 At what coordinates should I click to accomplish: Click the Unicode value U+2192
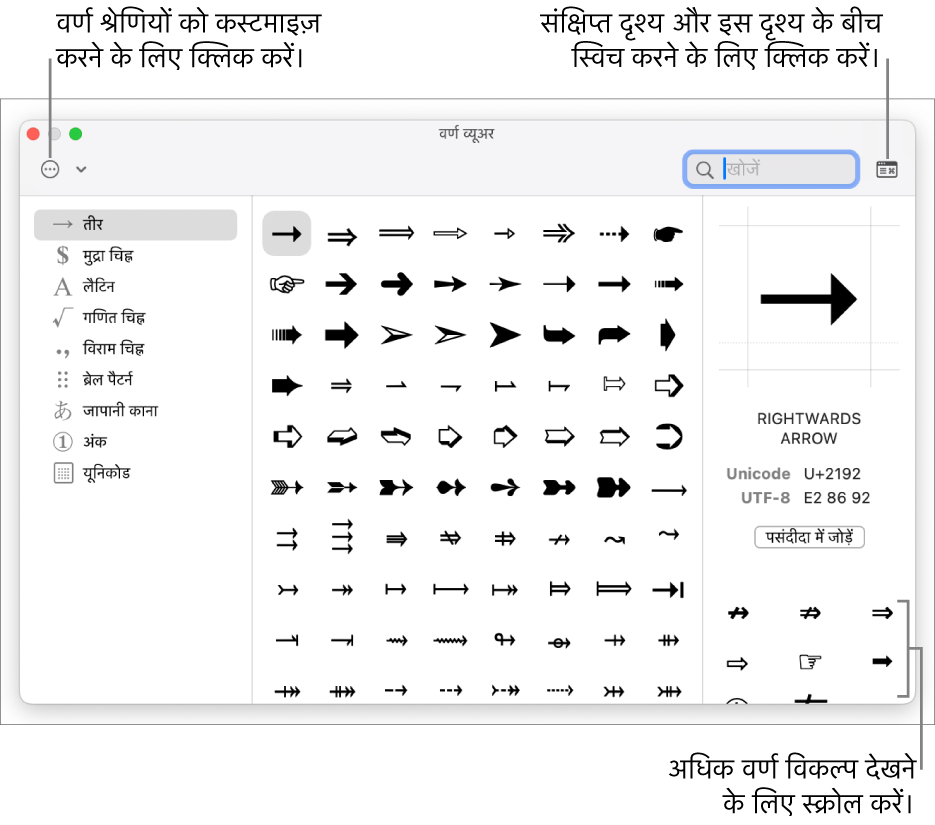(x=832, y=474)
